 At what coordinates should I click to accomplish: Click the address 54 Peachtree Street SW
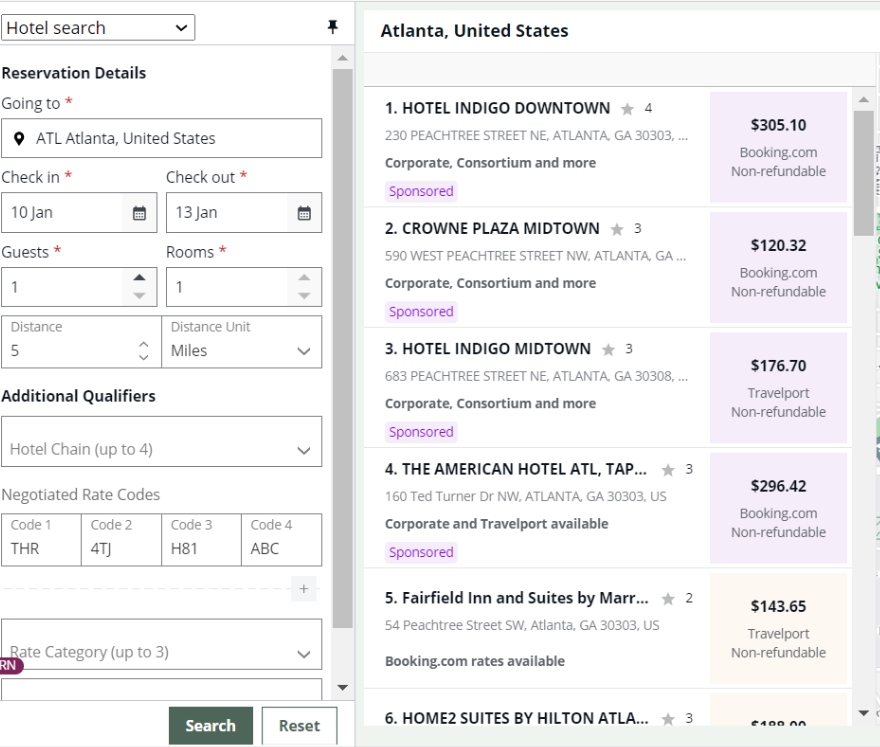tap(522, 625)
